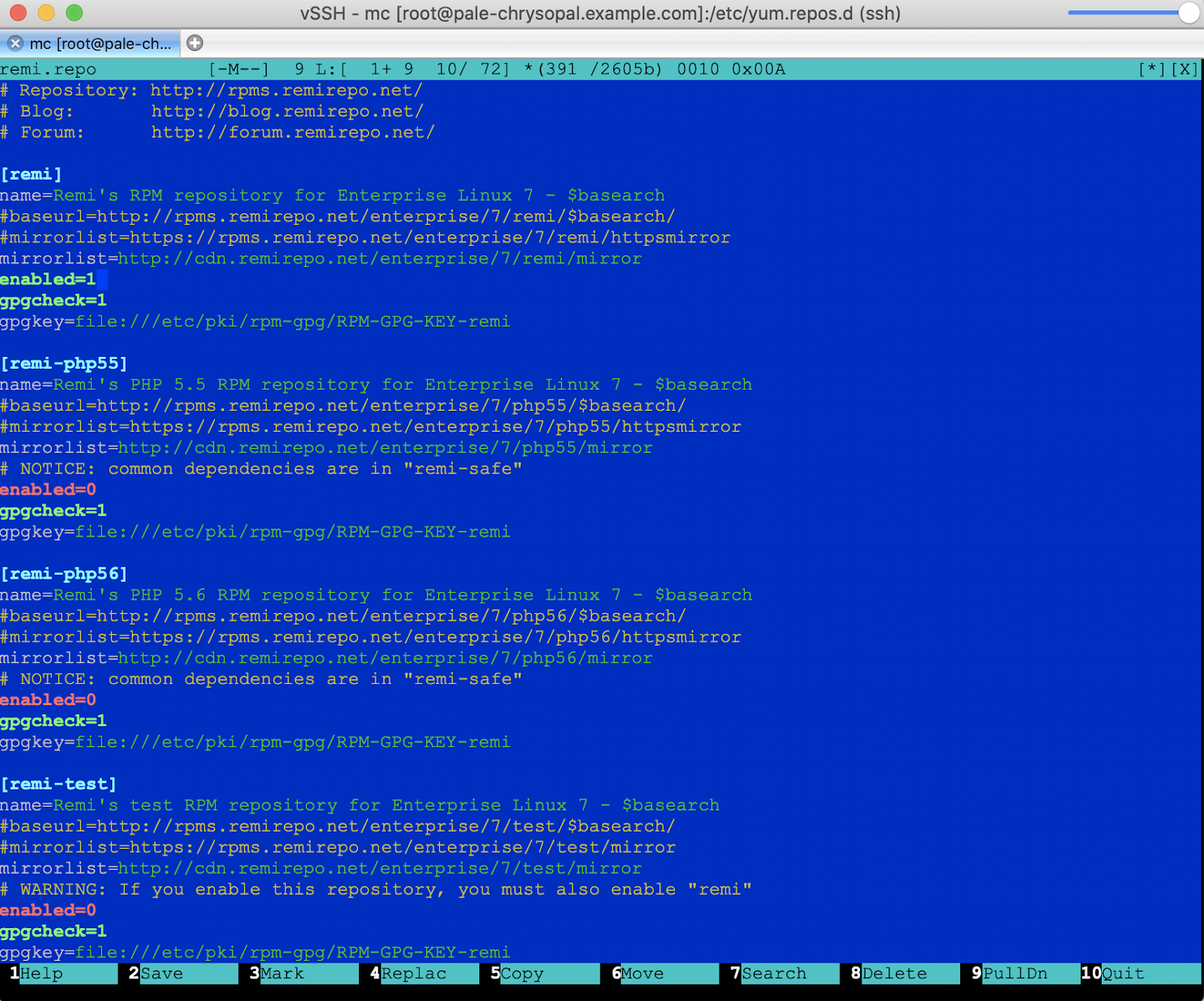Start marking text with 3Mark
Image resolution: width=1204 pixels, height=1001 pixels.
(304, 973)
